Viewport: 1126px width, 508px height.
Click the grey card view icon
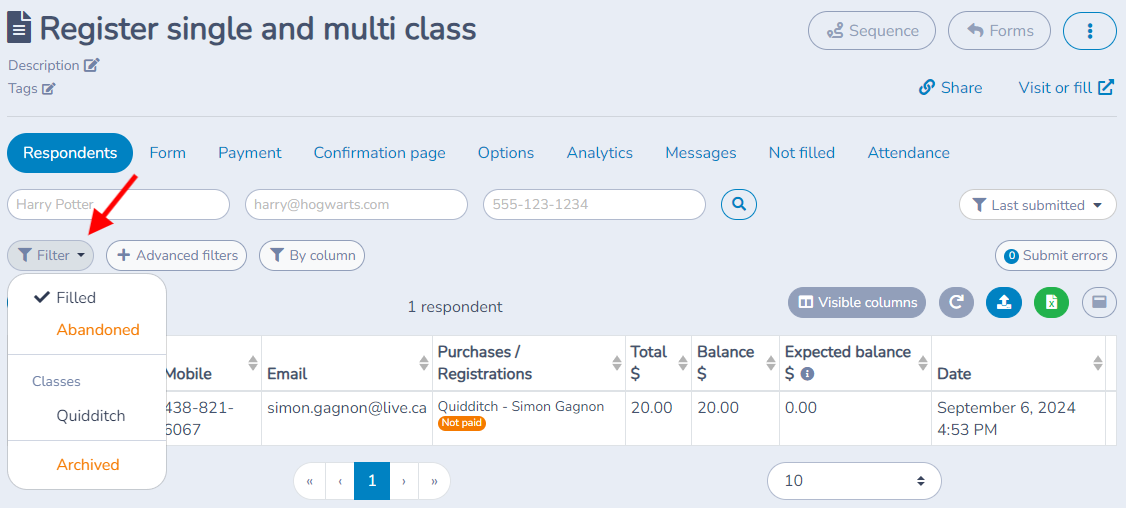[1099, 303]
